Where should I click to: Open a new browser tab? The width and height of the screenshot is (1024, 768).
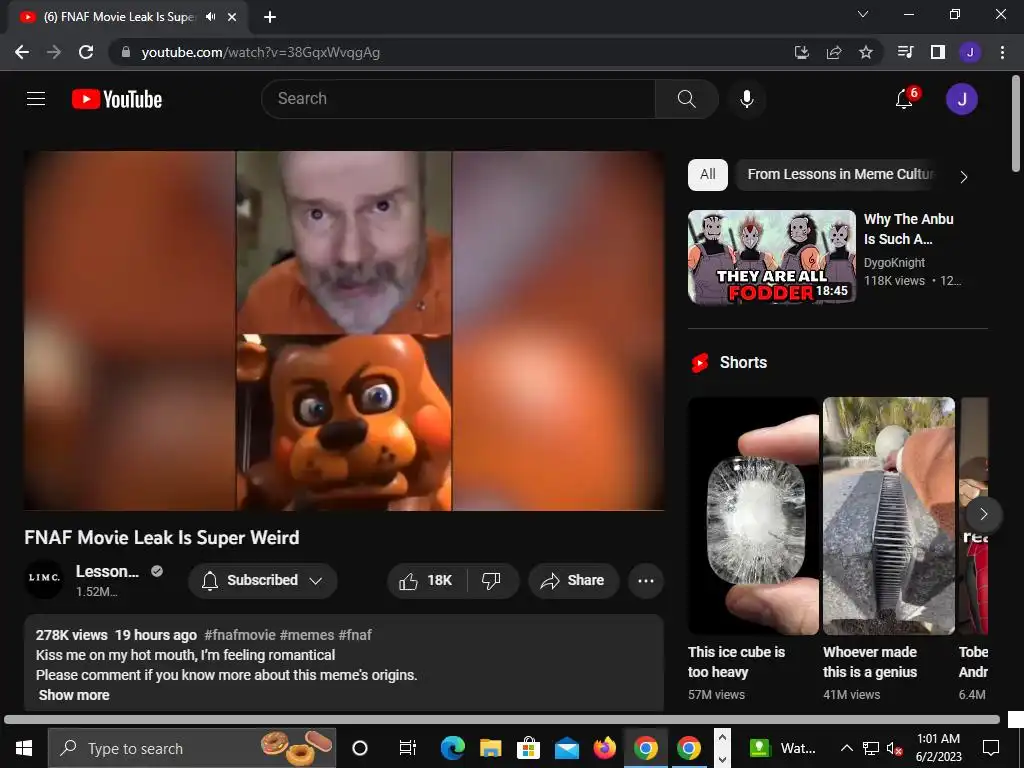point(270,18)
